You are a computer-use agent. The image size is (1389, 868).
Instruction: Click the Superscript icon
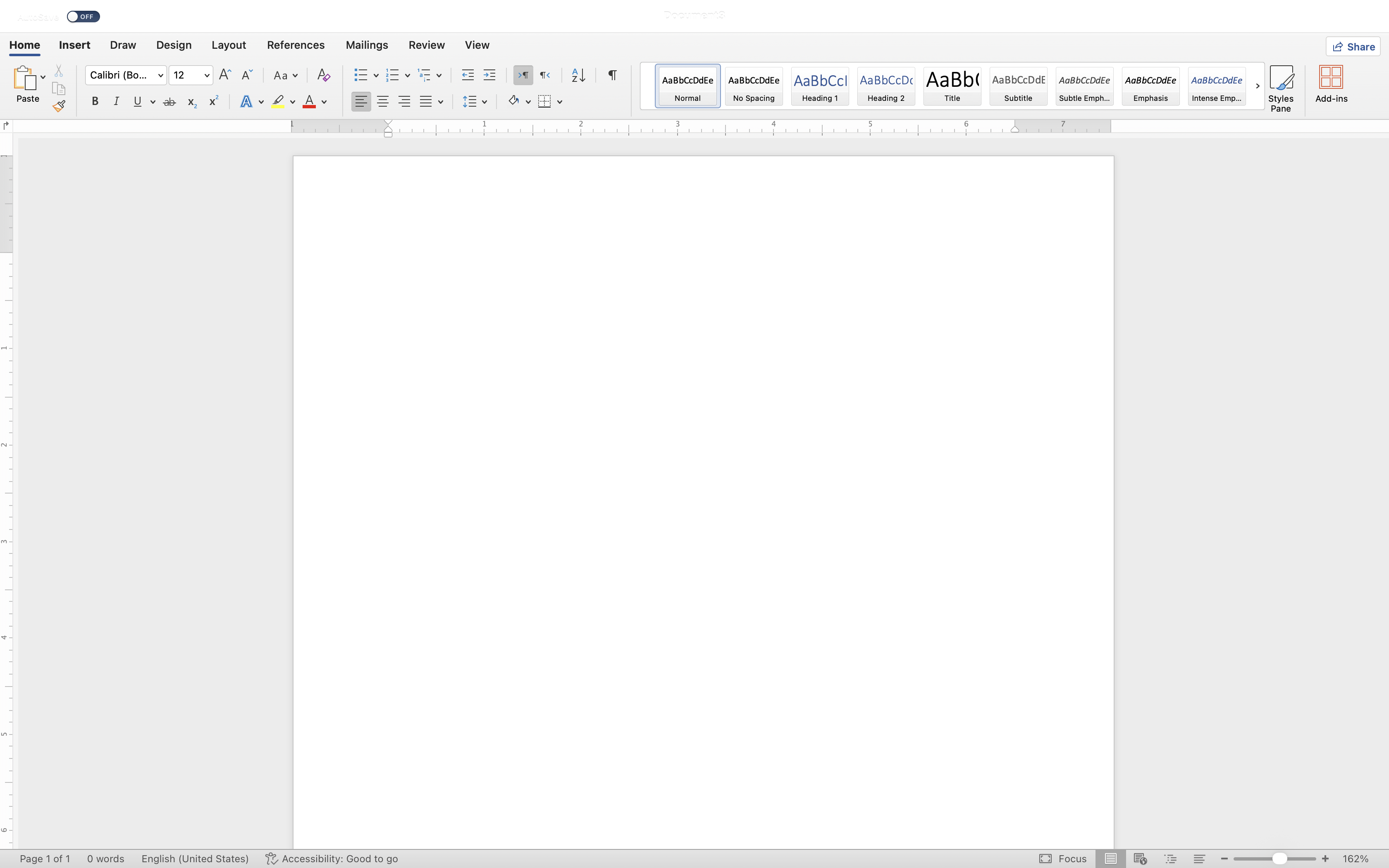[x=213, y=102]
